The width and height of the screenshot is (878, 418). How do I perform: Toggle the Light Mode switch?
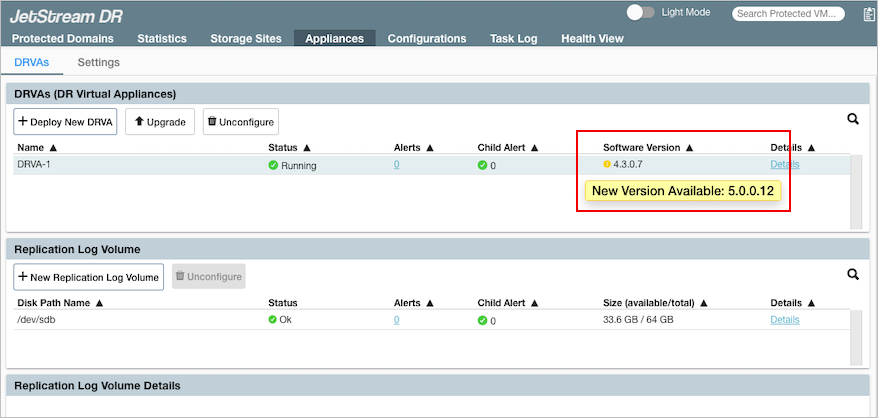640,12
